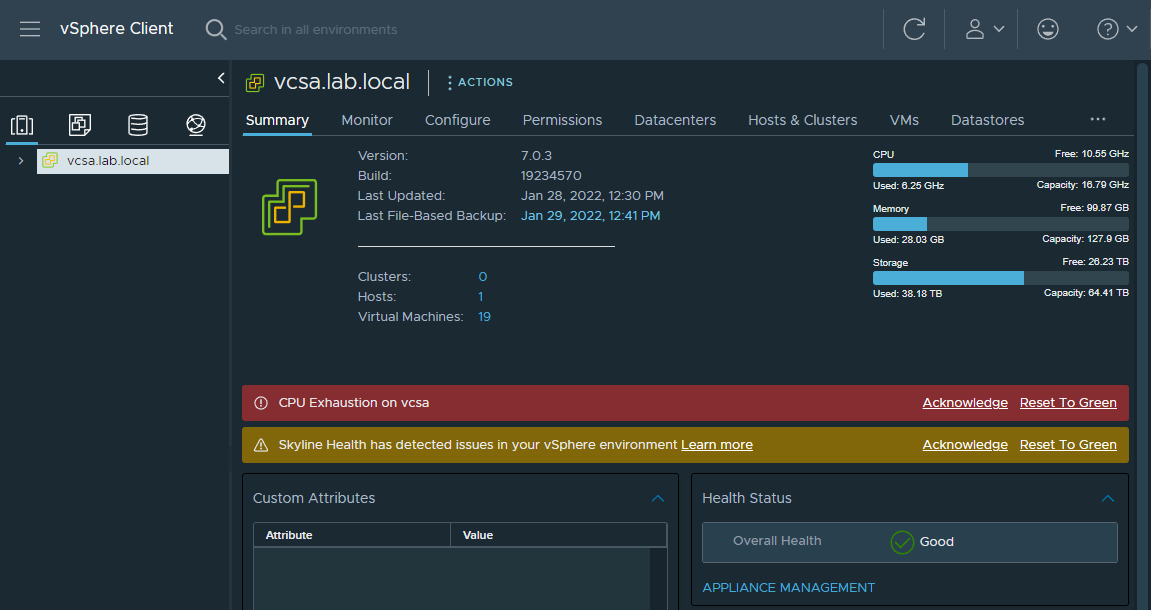Acknowledge the Skyline Health warning
This screenshot has width=1151, height=610.
965,445
